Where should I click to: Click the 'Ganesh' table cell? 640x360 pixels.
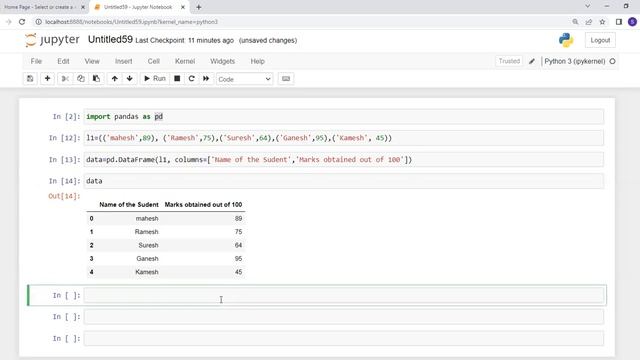click(x=147, y=259)
